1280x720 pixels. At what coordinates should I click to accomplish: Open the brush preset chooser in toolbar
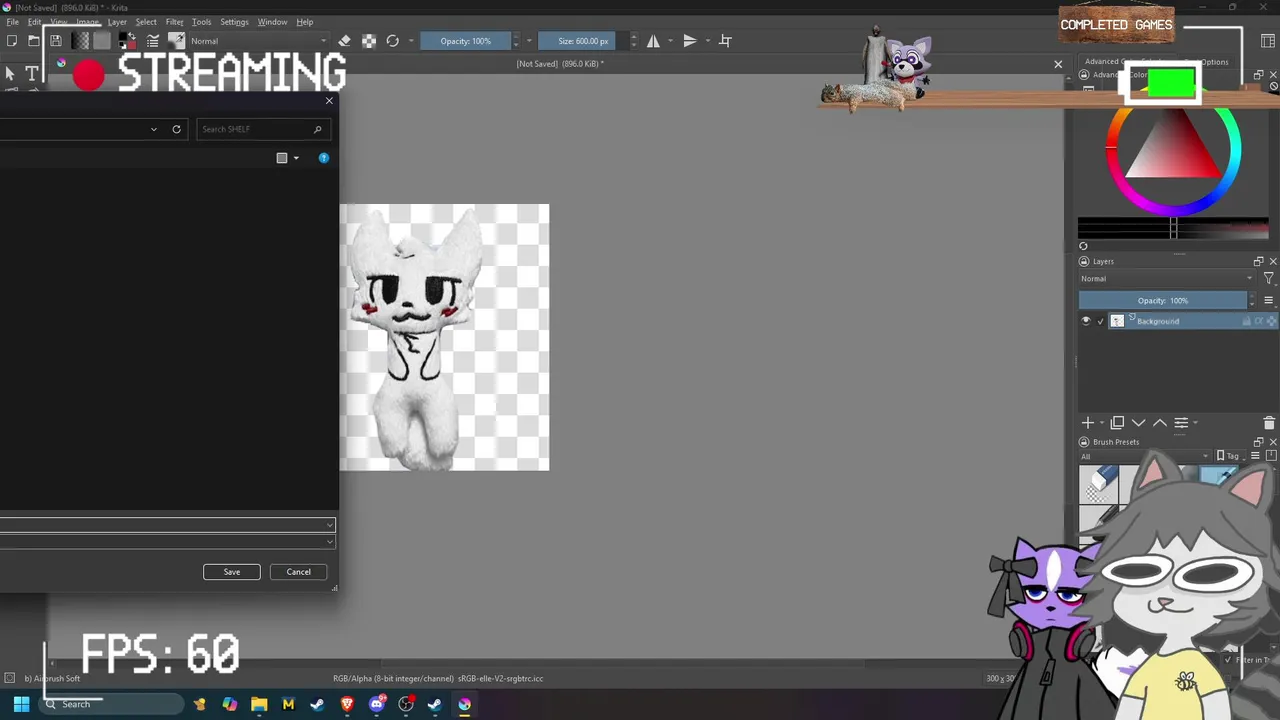click(x=176, y=41)
